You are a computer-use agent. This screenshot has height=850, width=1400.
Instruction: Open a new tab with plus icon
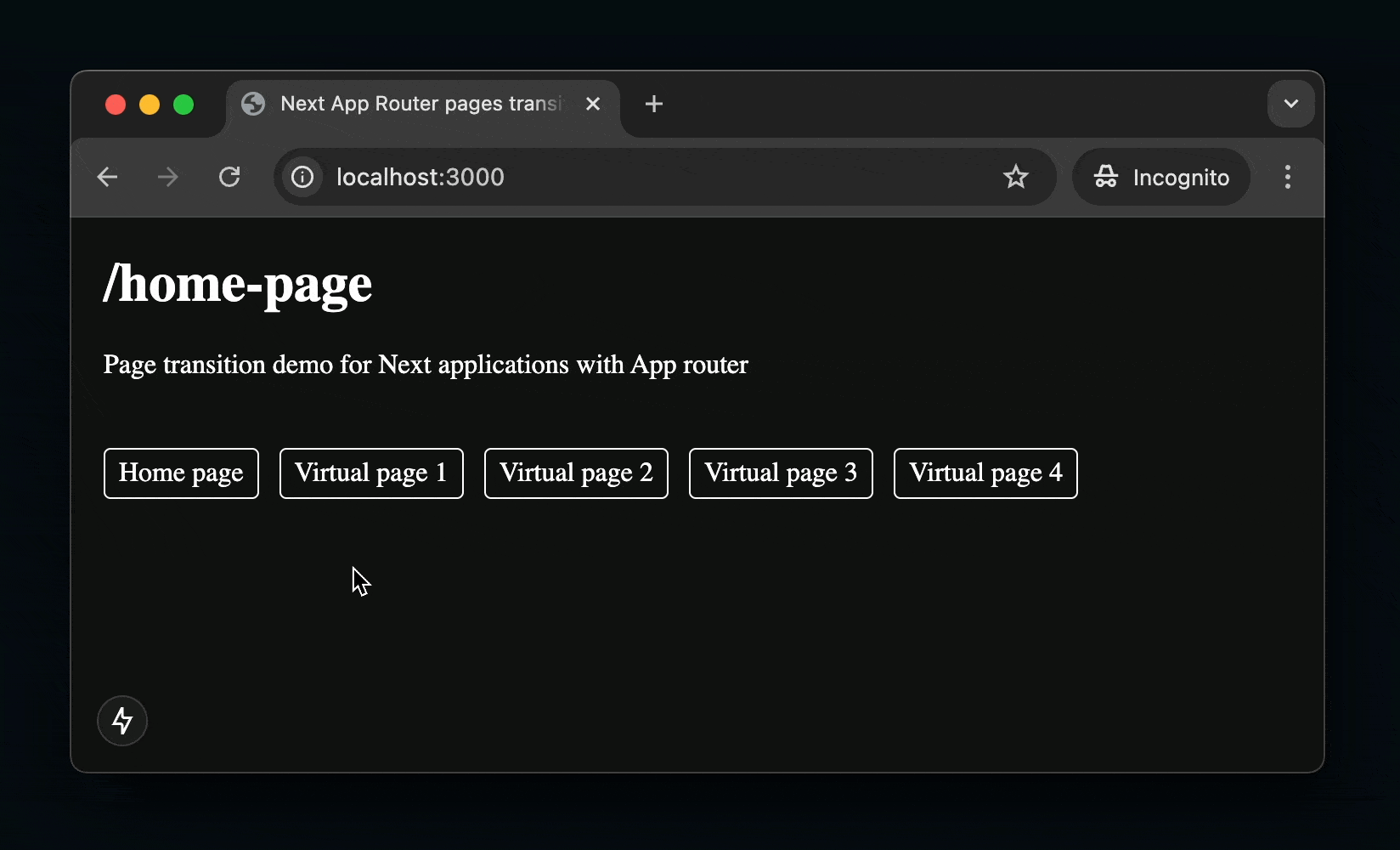pos(654,104)
